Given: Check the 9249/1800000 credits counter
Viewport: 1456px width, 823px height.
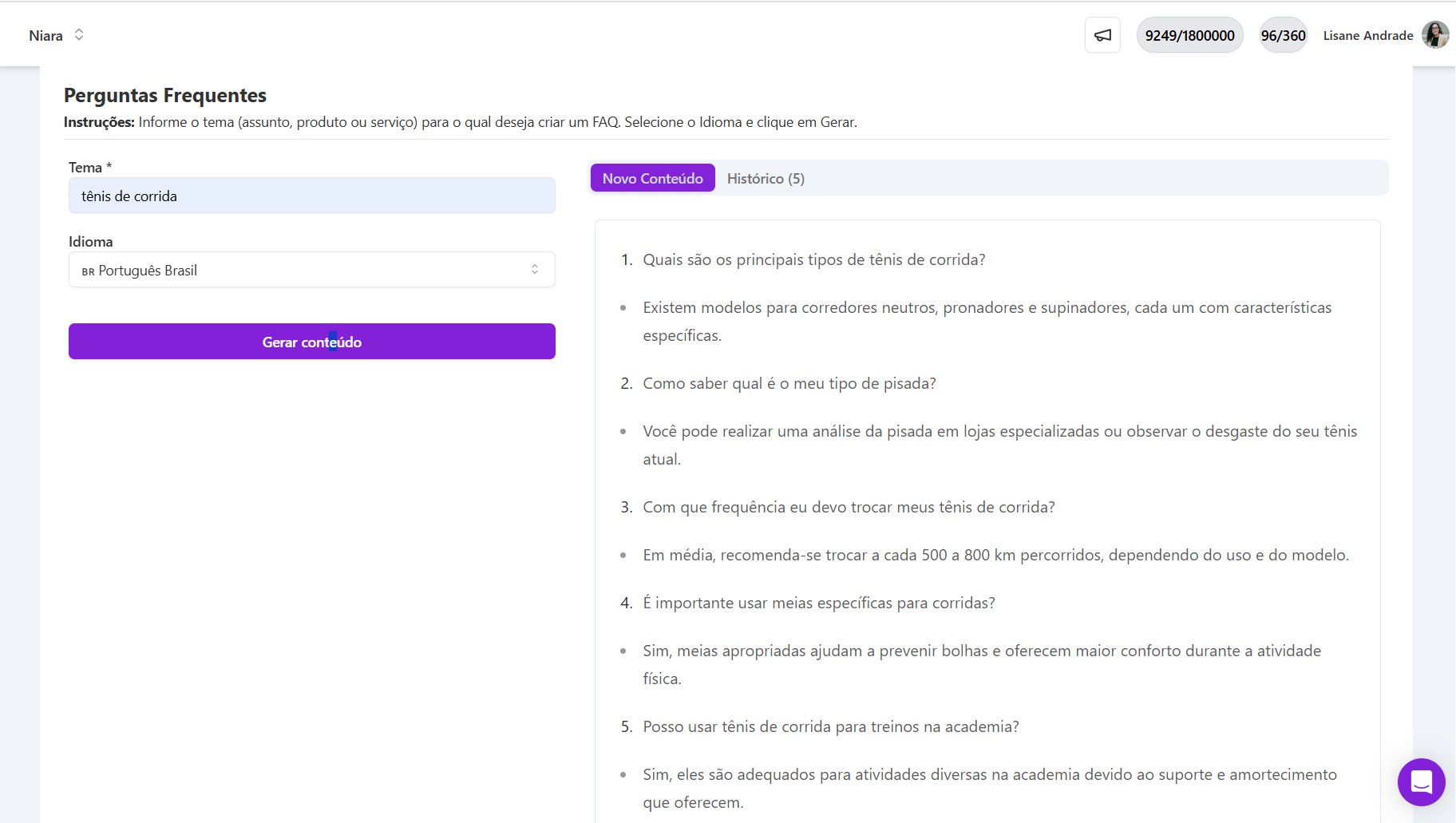Looking at the screenshot, I should coord(1189,34).
